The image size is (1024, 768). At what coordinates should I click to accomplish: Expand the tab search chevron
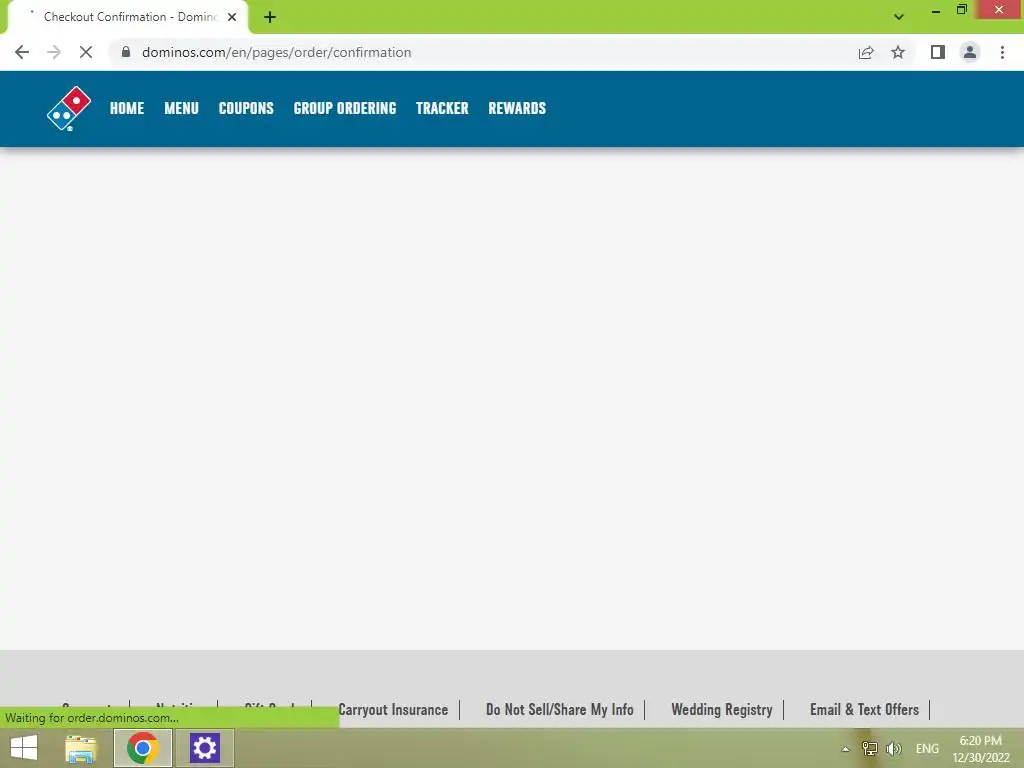pyautogui.click(x=899, y=17)
